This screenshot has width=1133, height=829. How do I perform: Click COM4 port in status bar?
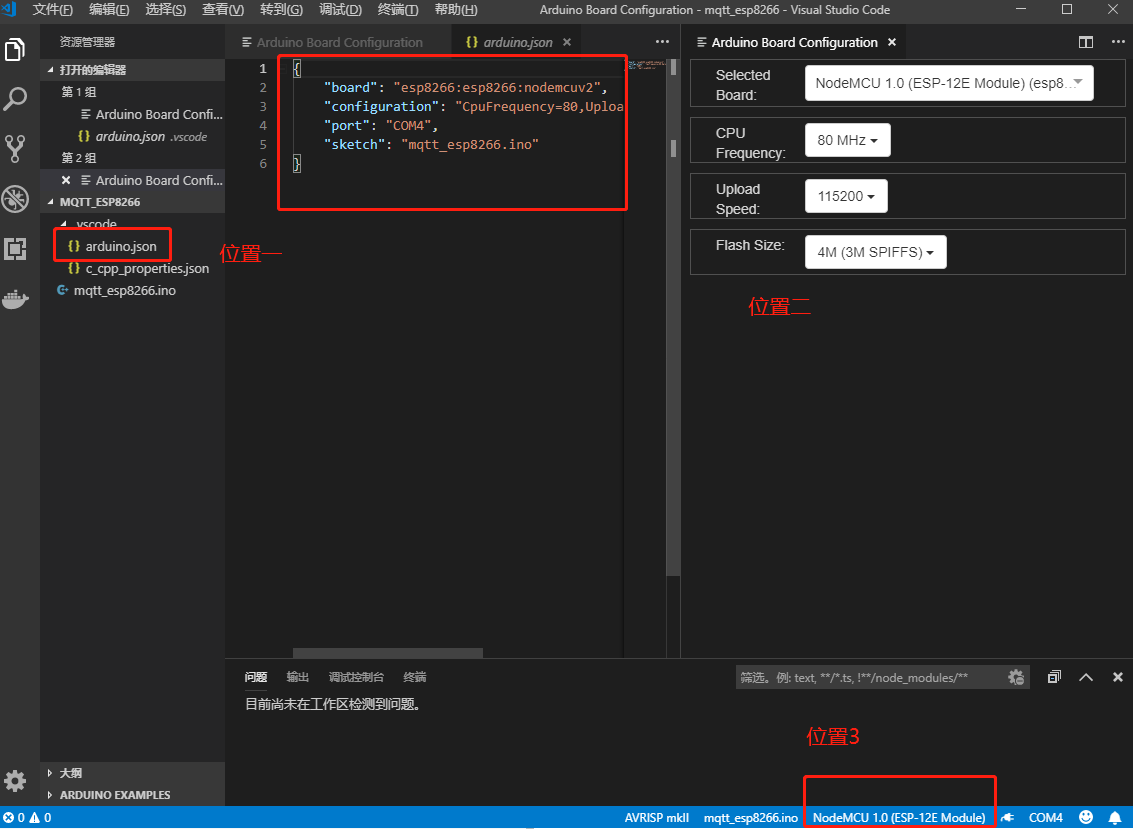(x=1046, y=818)
